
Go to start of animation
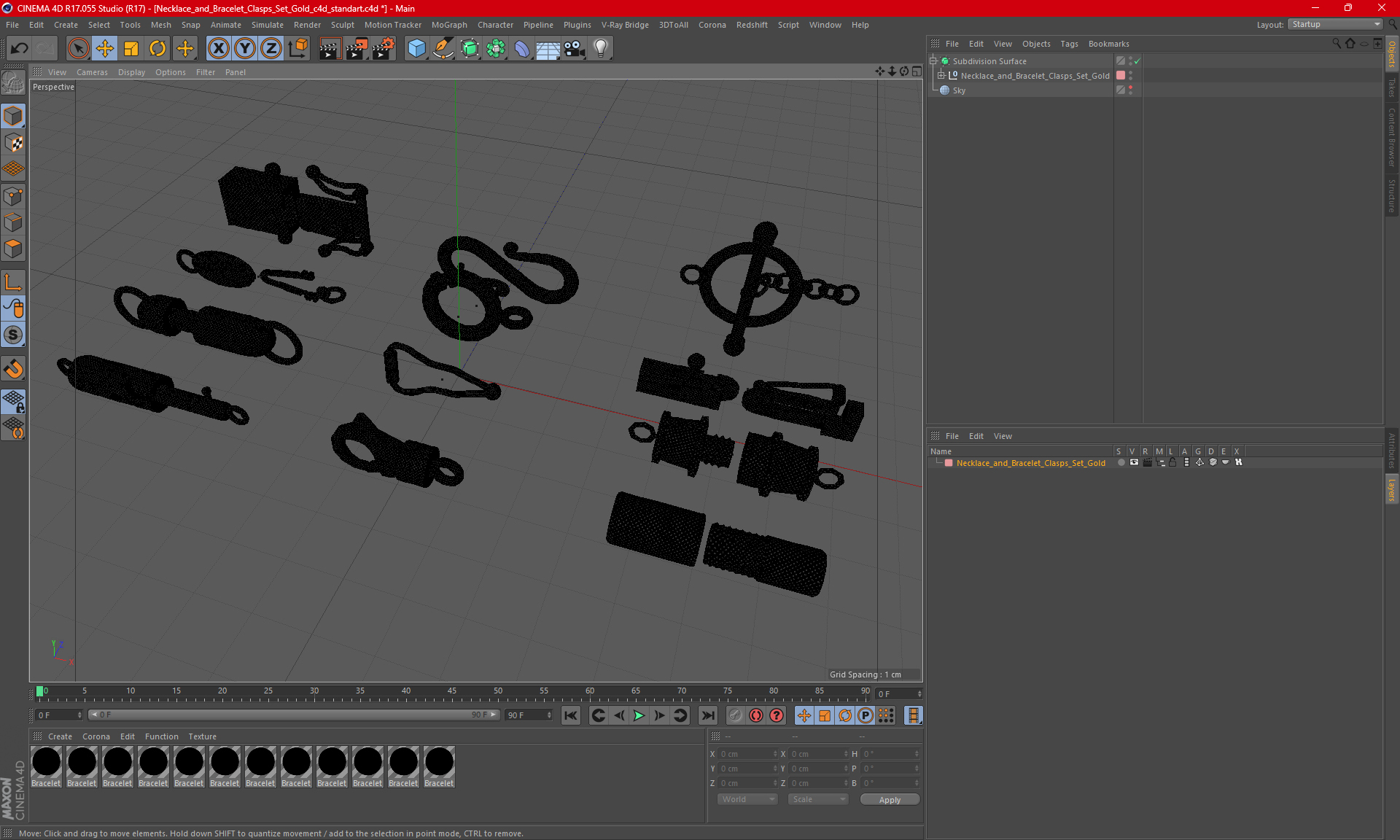coord(571,715)
